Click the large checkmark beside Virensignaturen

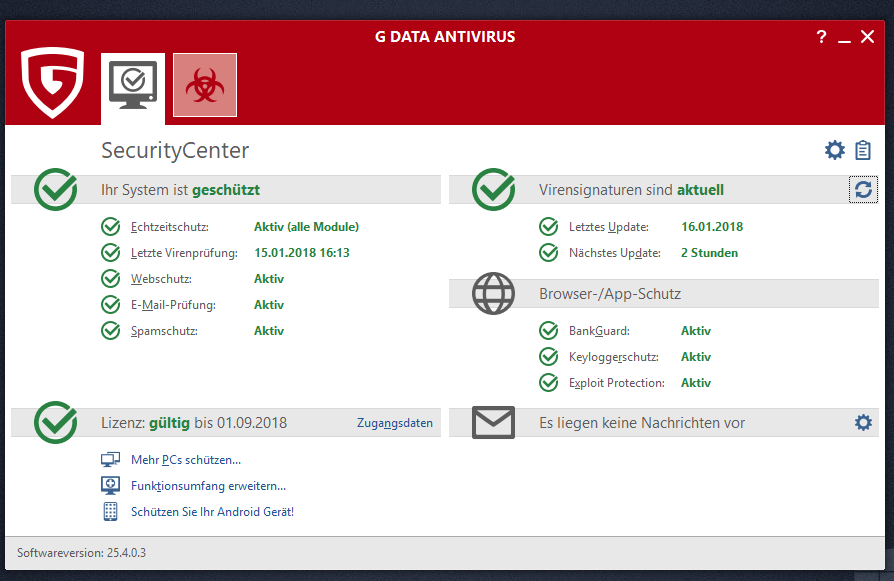tap(494, 189)
